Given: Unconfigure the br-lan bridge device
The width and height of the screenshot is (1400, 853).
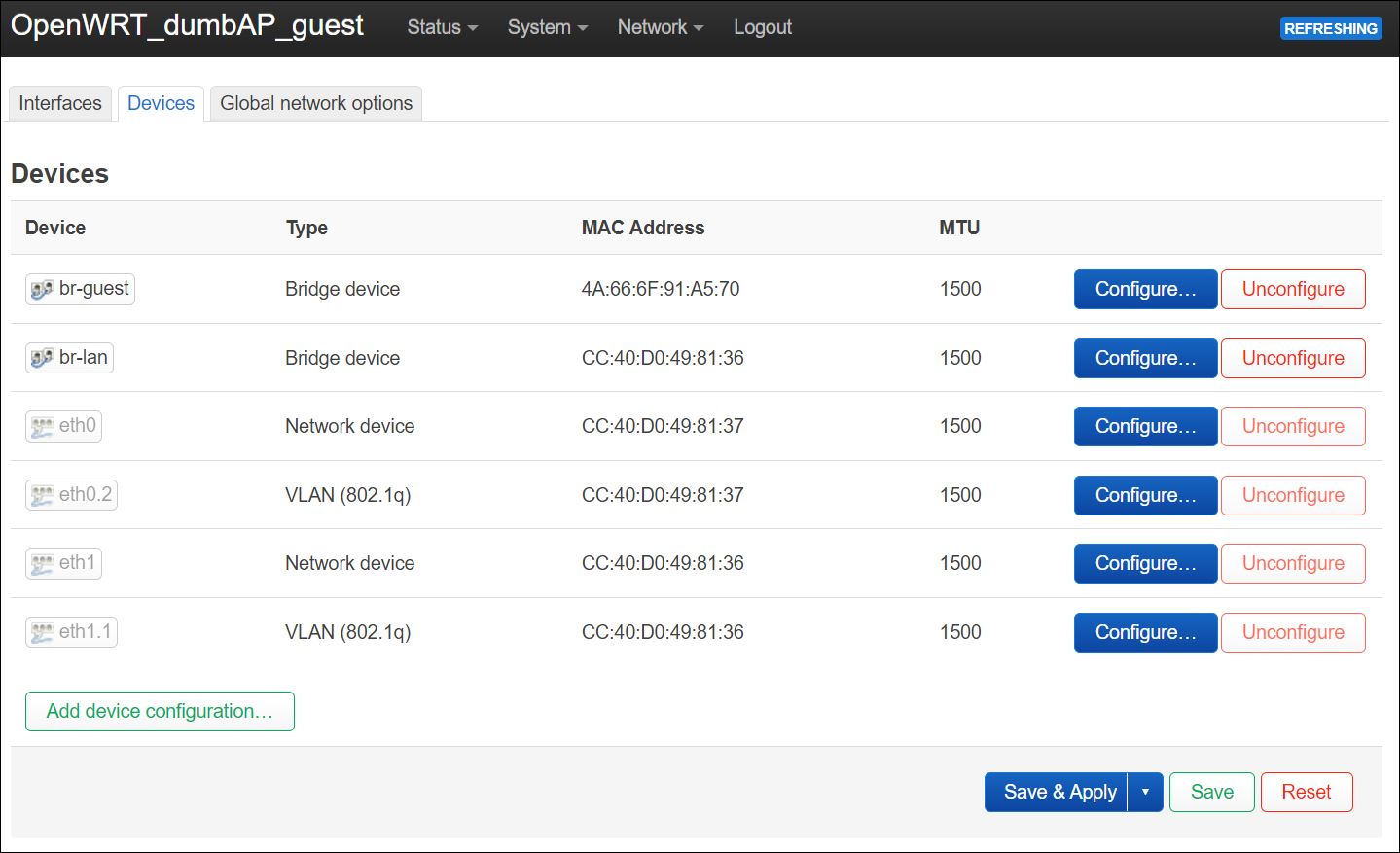Looking at the screenshot, I should 1293,358.
